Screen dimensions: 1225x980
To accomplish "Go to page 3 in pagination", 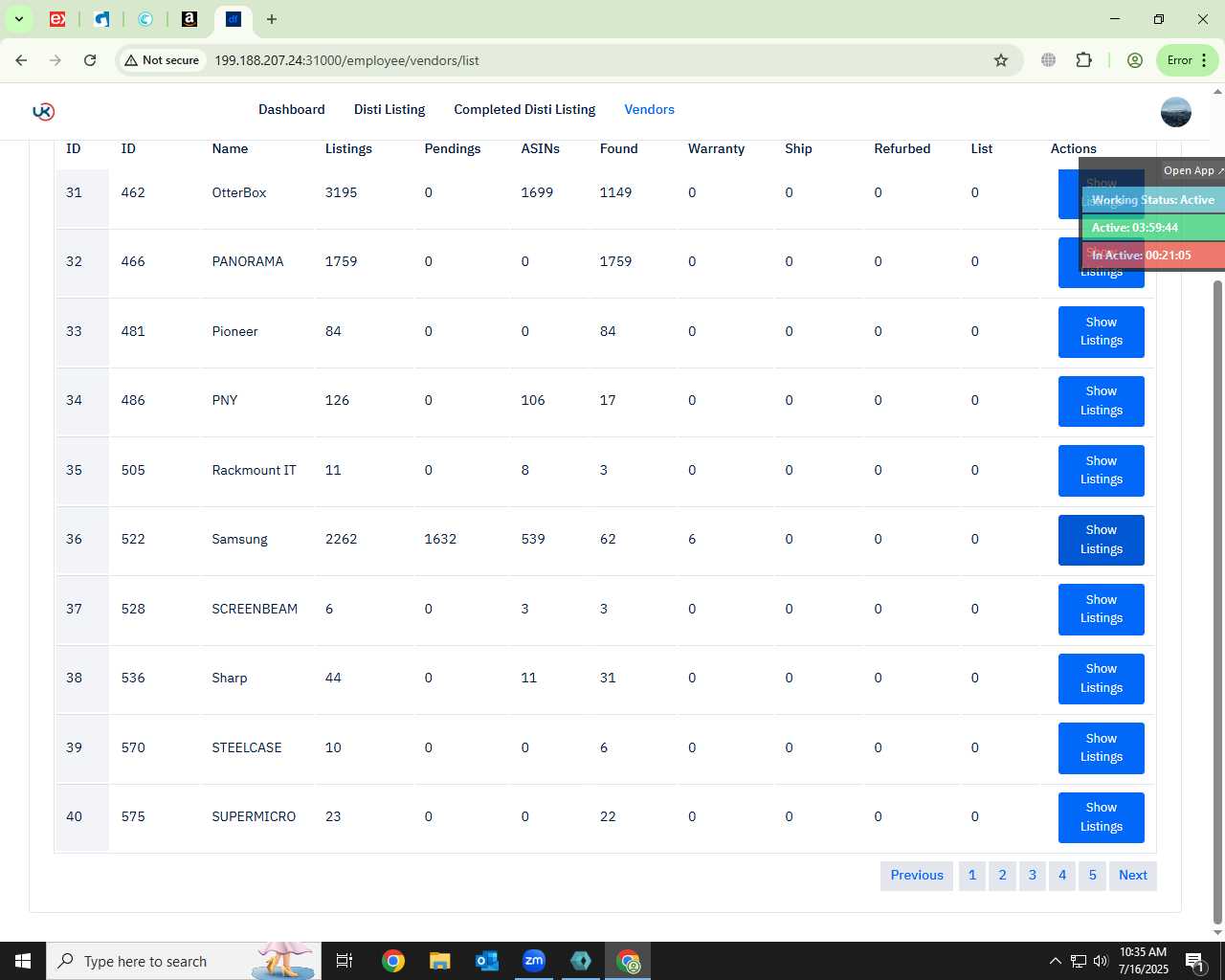I will [x=1033, y=875].
